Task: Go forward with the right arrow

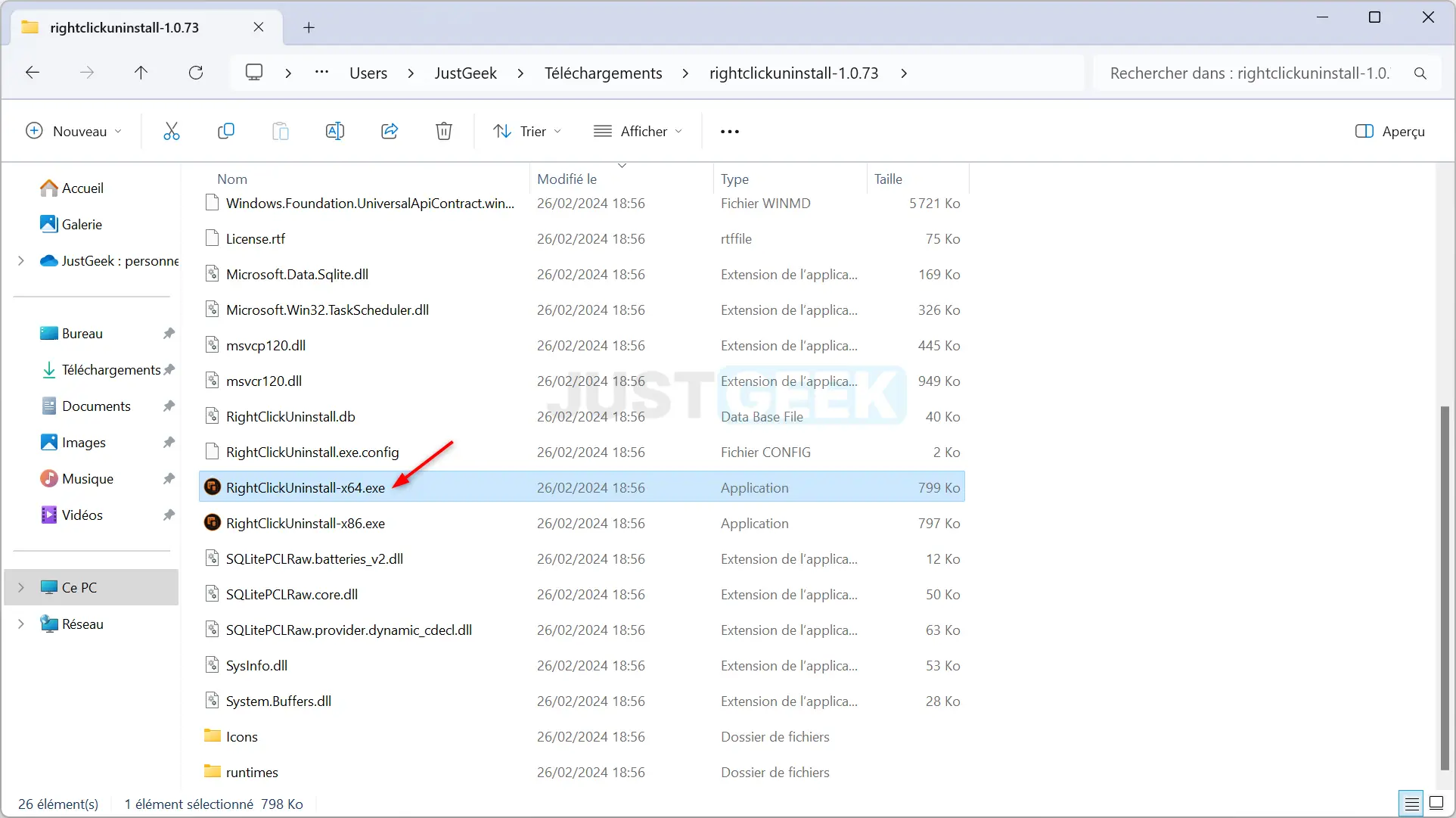Action: (87, 73)
